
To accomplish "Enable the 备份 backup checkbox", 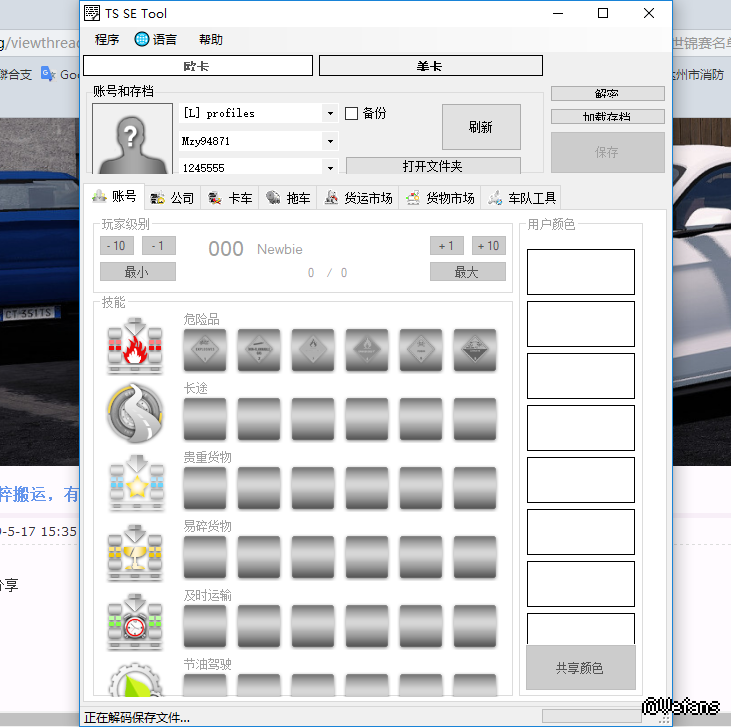I will coord(352,114).
